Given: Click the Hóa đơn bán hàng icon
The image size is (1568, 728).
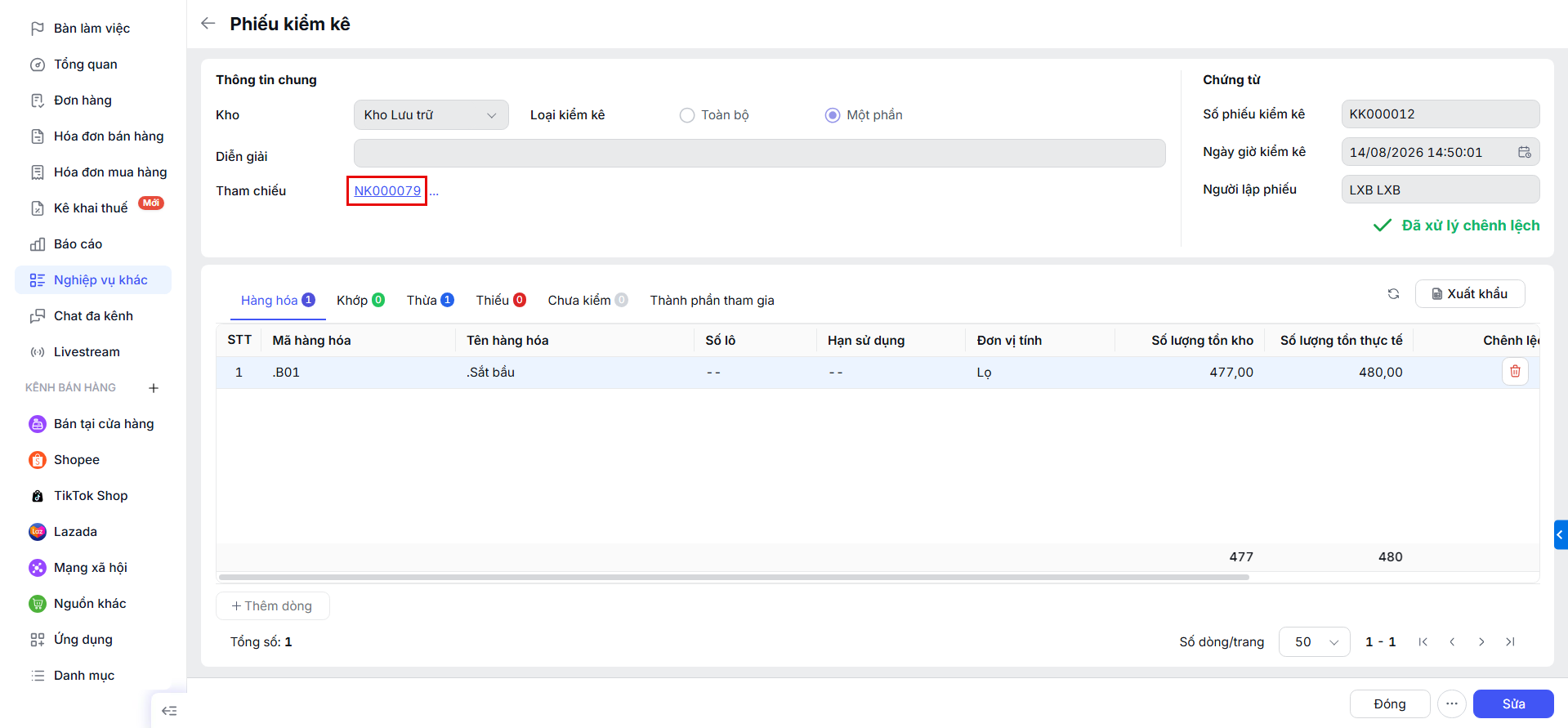Looking at the screenshot, I should click(37, 136).
